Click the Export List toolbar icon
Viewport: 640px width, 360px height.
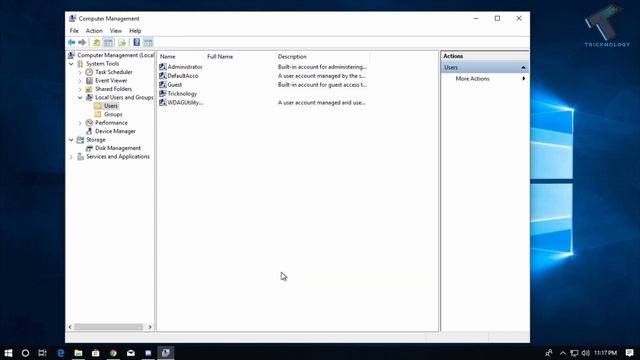(x=122, y=42)
